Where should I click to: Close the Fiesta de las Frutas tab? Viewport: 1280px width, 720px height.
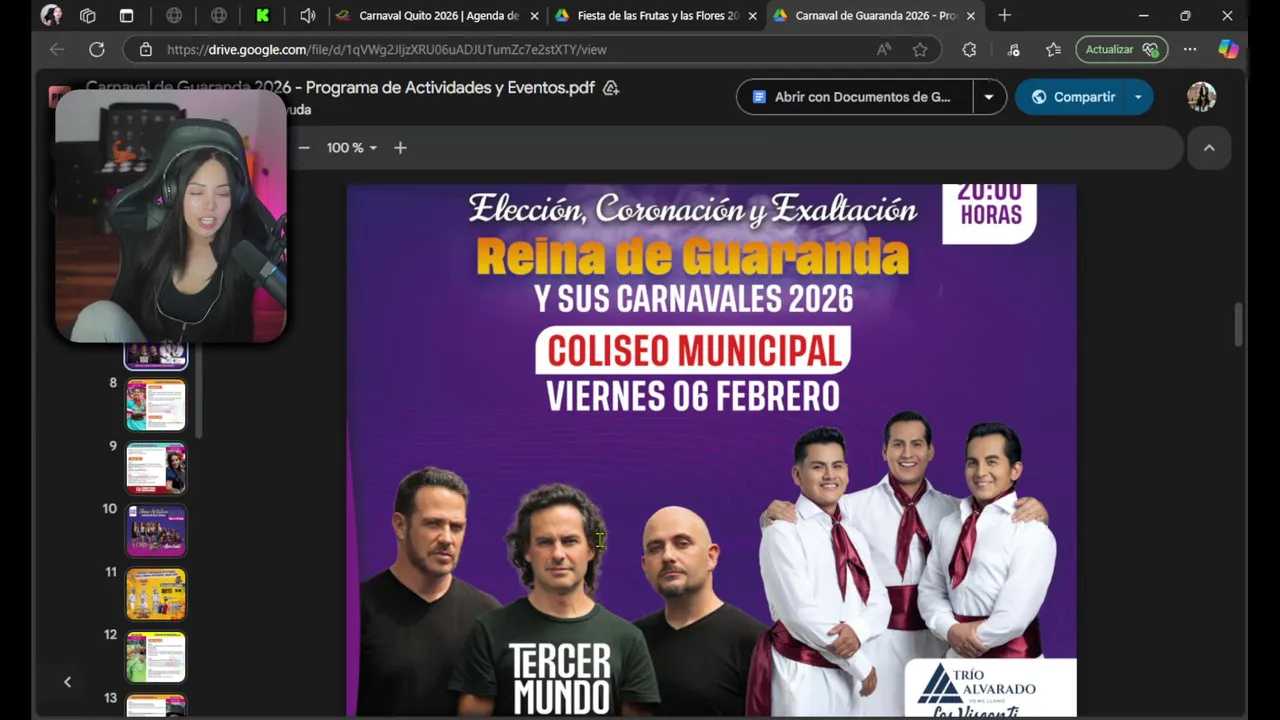click(x=752, y=16)
